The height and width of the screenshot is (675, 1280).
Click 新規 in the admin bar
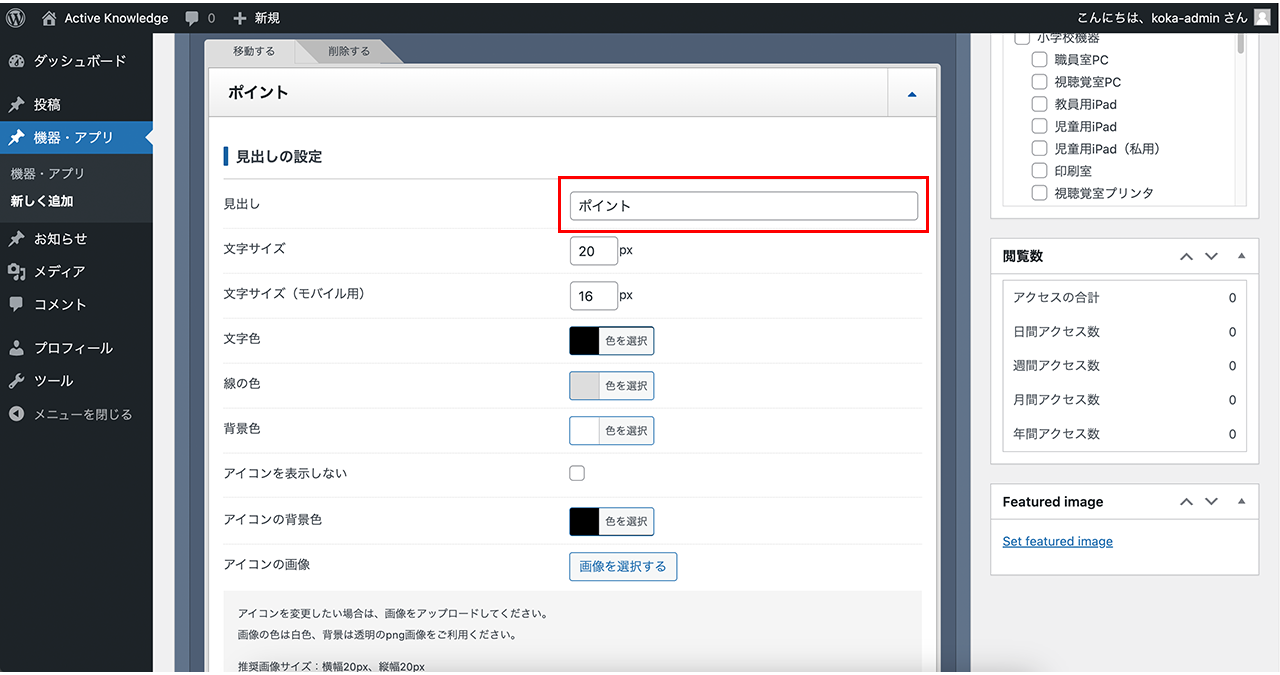267,18
